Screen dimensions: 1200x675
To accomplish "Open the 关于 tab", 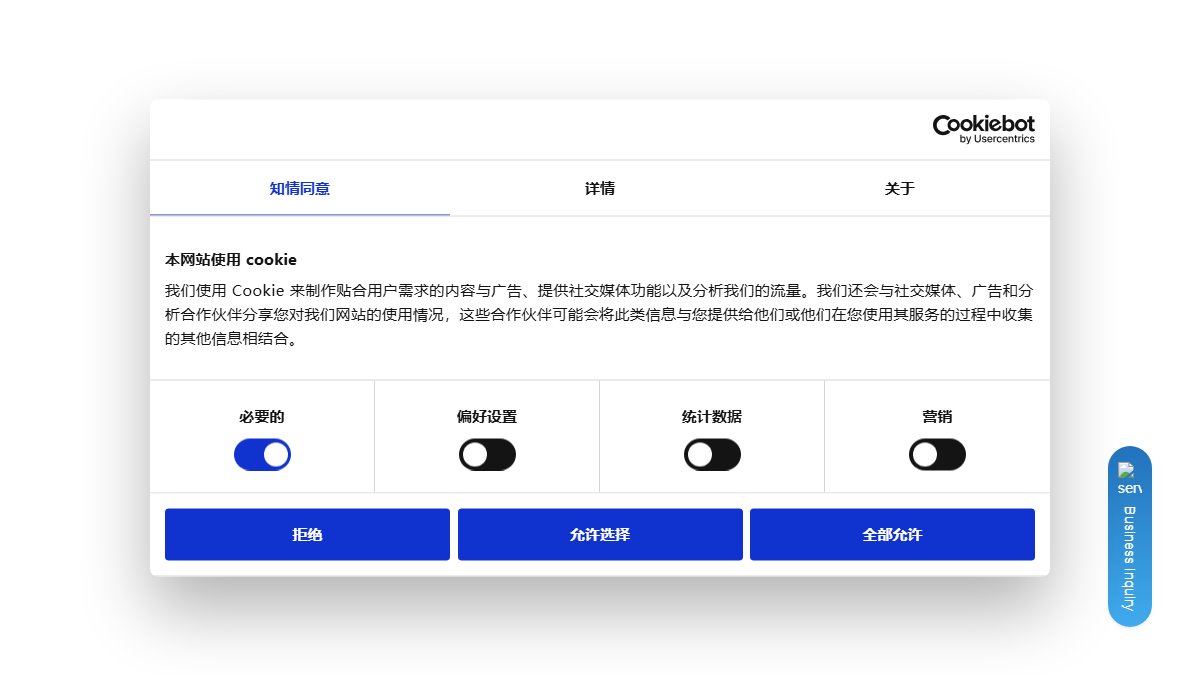I will tap(900, 188).
